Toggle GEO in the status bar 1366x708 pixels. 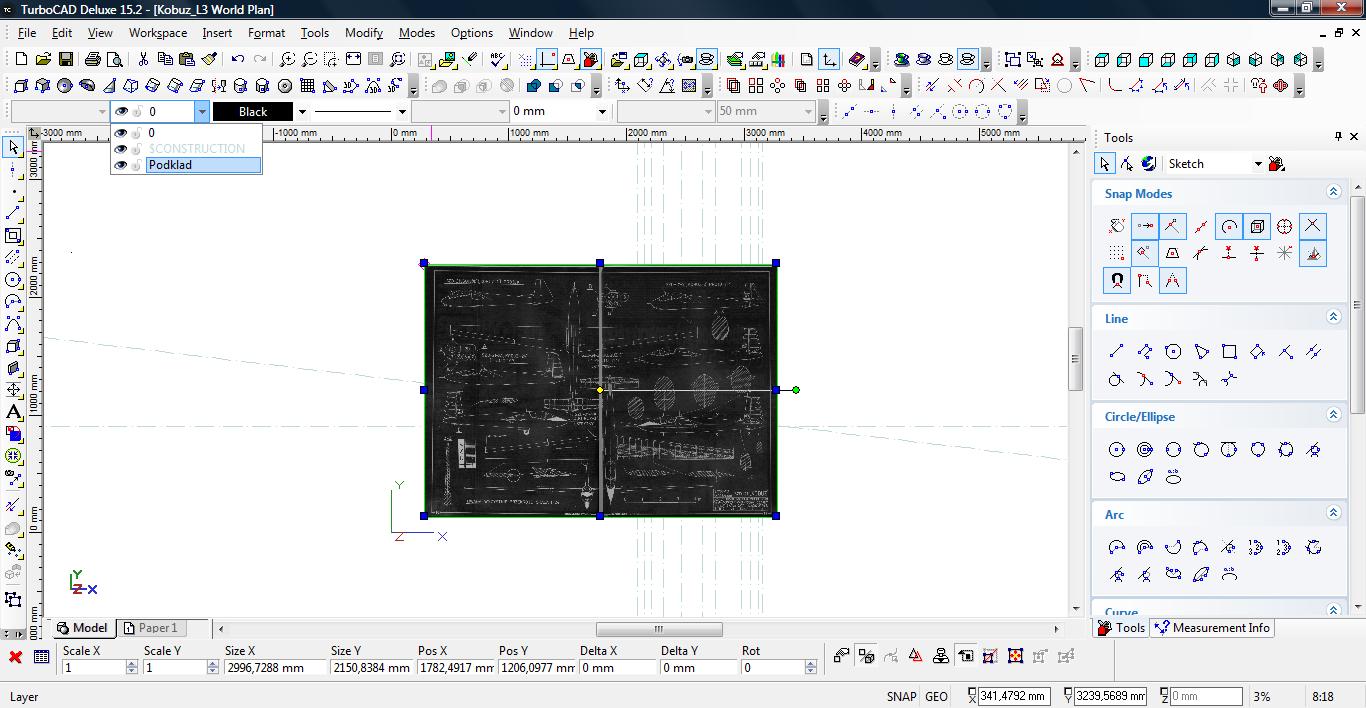936,697
